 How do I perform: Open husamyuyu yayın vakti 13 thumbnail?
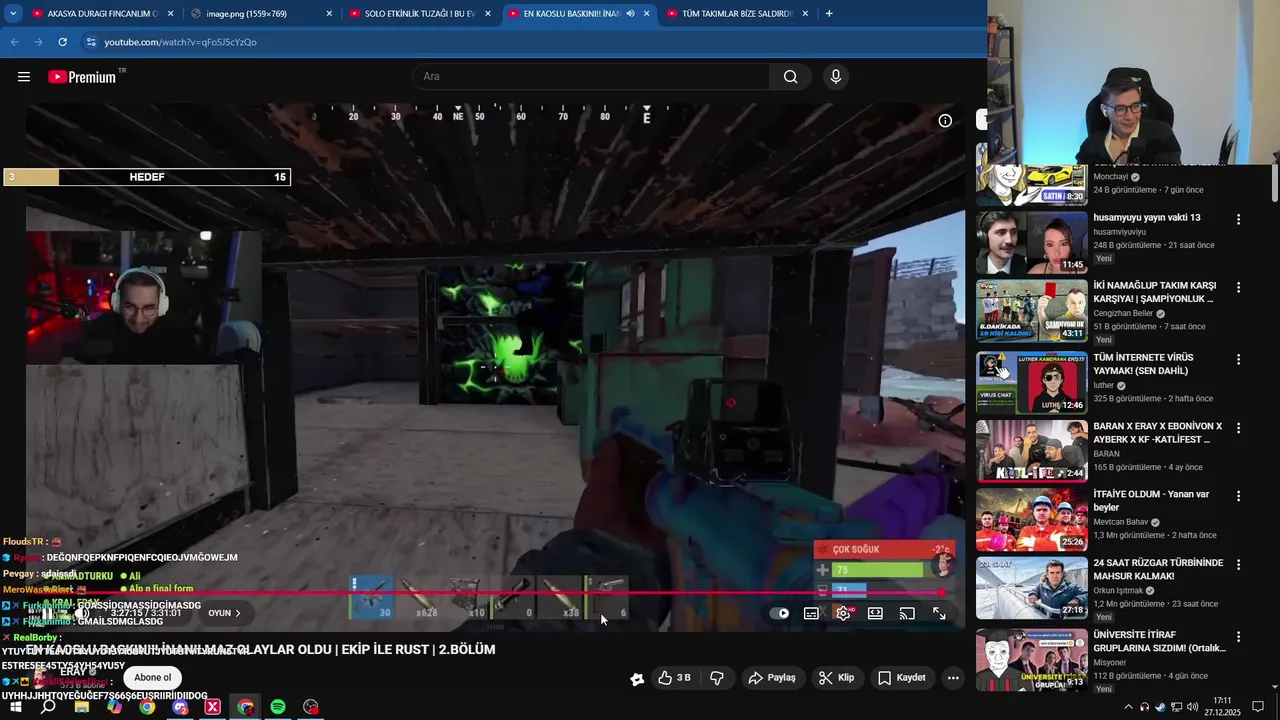tap(1031, 242)
